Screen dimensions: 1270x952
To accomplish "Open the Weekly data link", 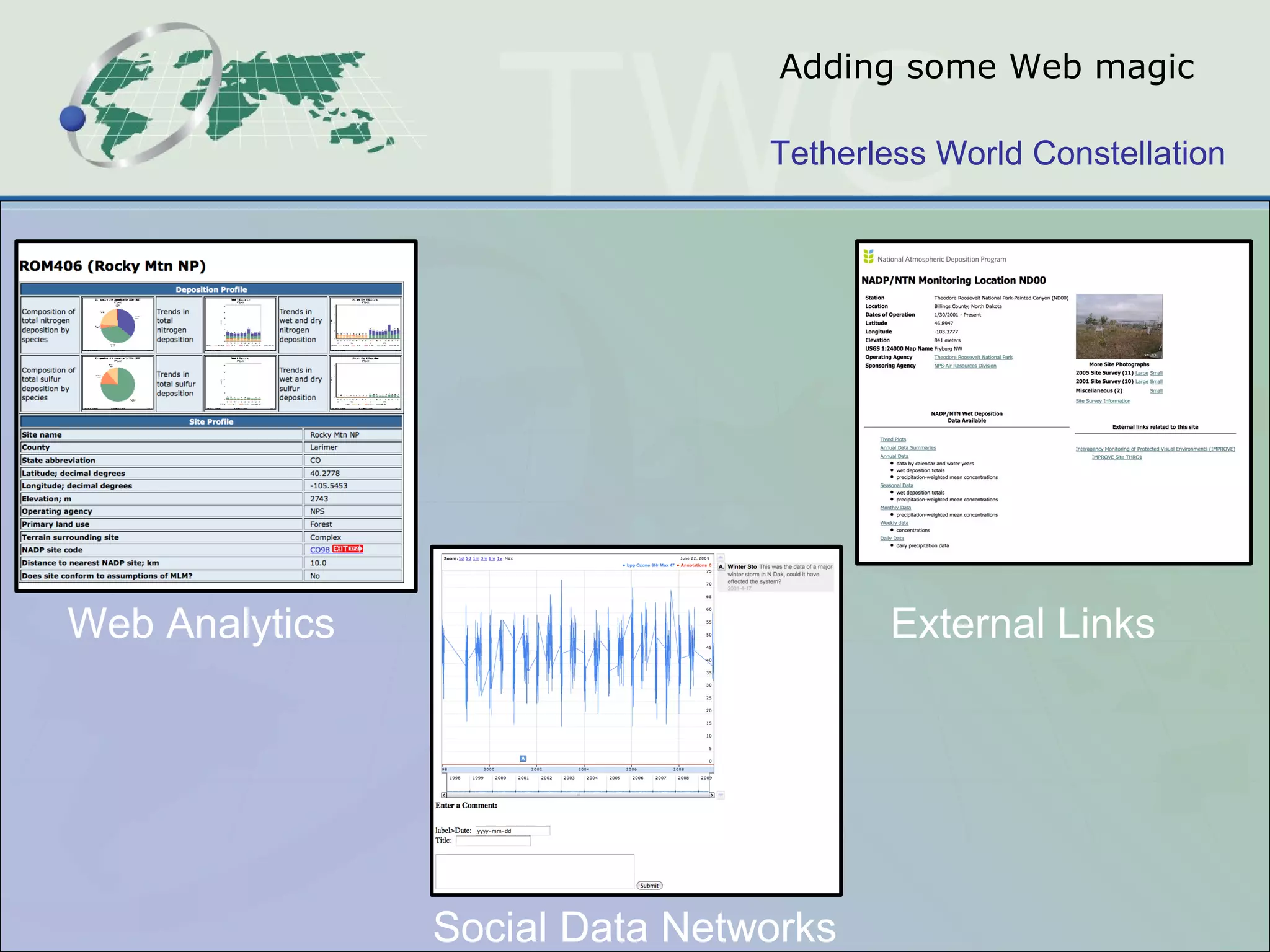I will [x=894, y=523].
